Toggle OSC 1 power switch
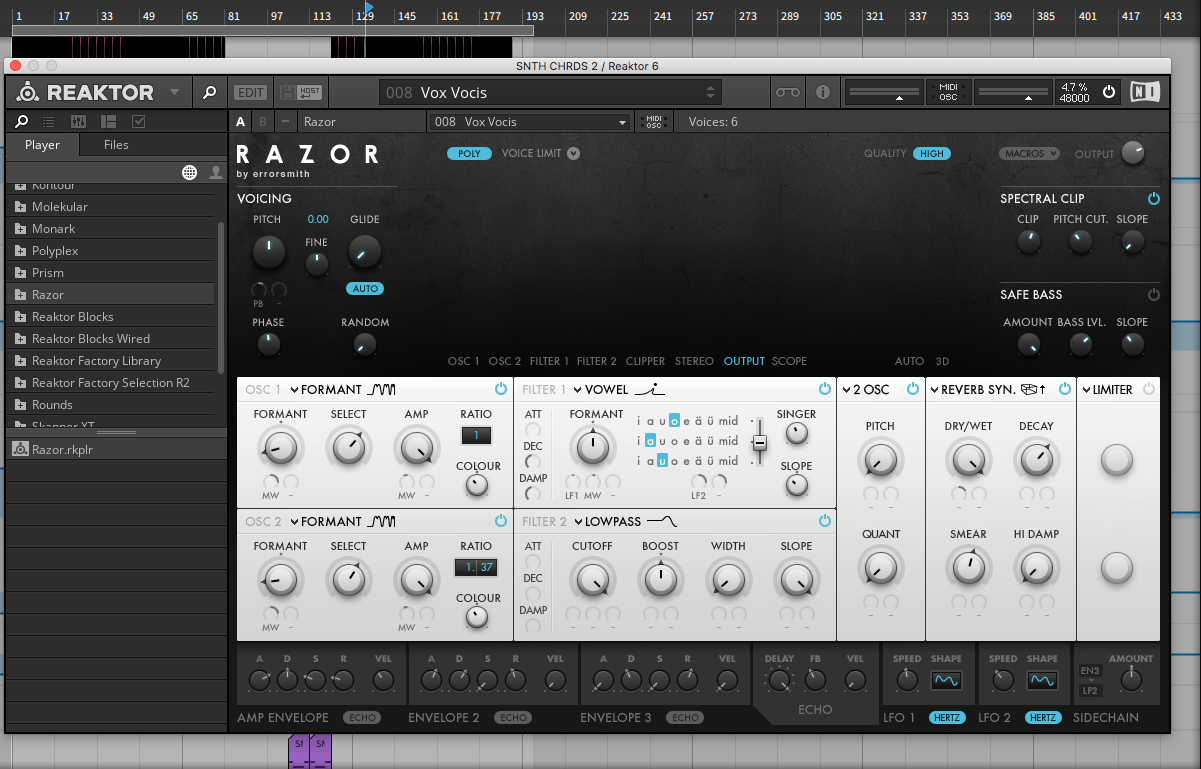This screenshot has height=769, width=1201. point(500,389)
